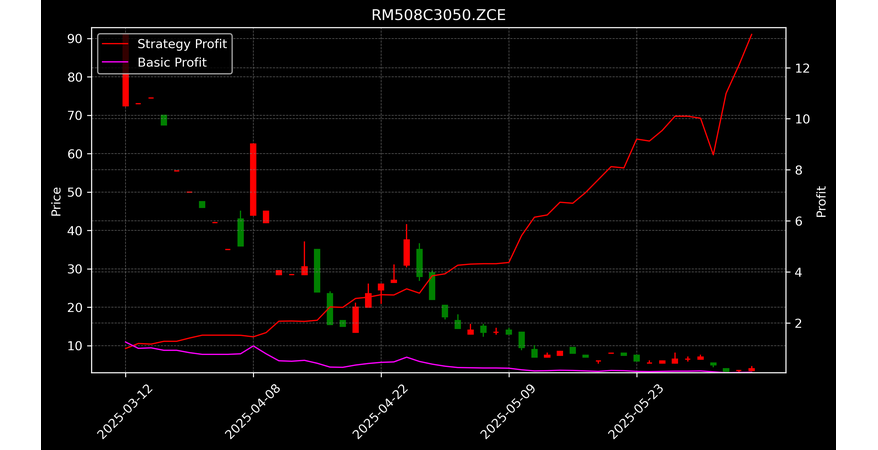Click the tall red candlestick at 2025-04-08
The height and width of the screenshot is (450, 878).
(x=253, y=180)
